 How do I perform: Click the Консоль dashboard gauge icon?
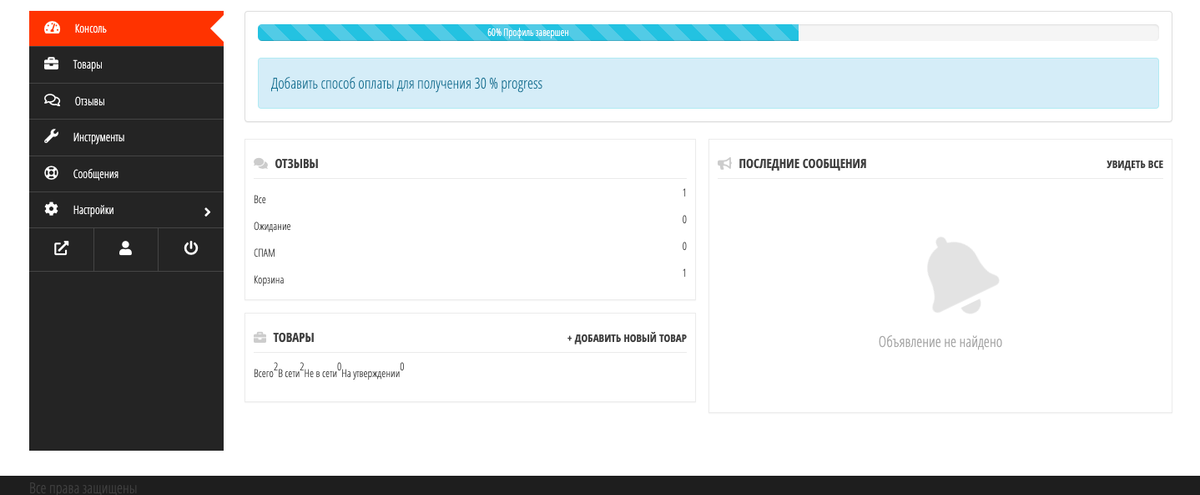tap(51, 28)
